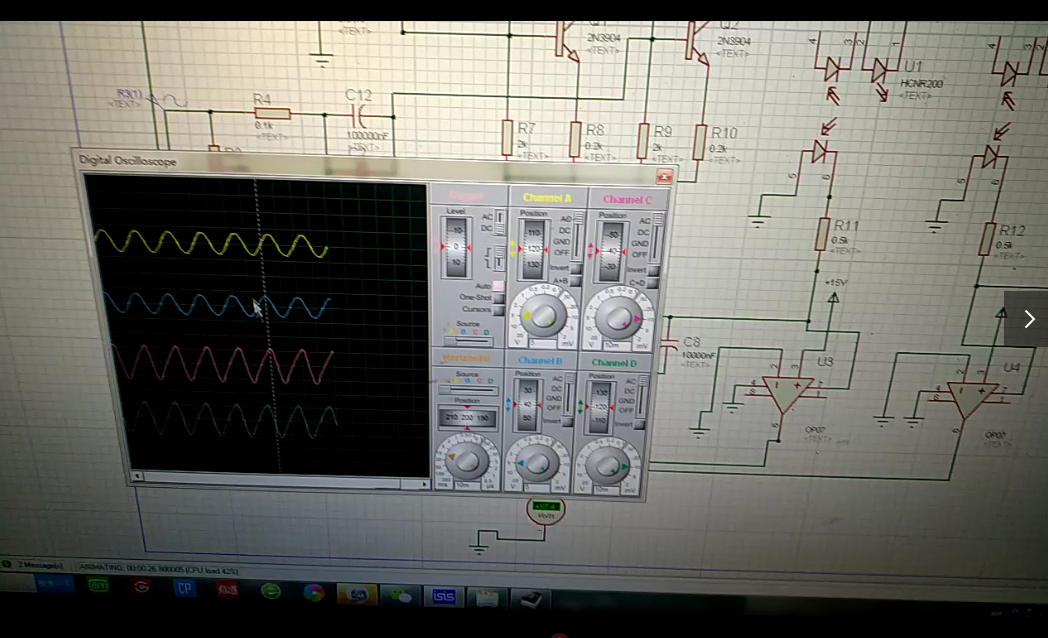This screenshot has width=1048, height=638.
Task: Select resistor R7 in the schematic
Action: coord(507,138)
